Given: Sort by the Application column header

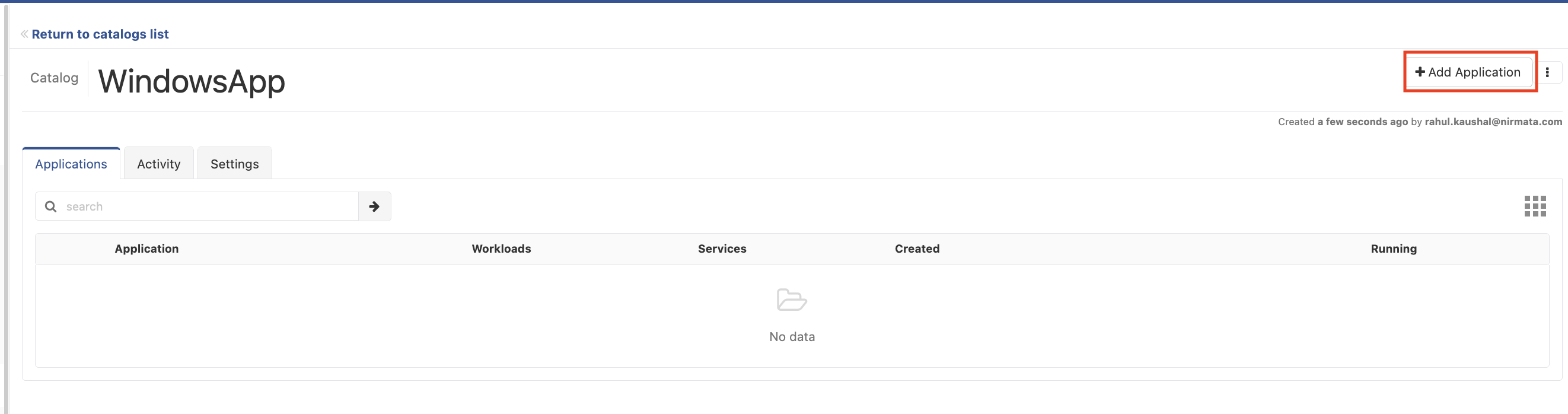Looking at the screenshot, I should (146, 249).
